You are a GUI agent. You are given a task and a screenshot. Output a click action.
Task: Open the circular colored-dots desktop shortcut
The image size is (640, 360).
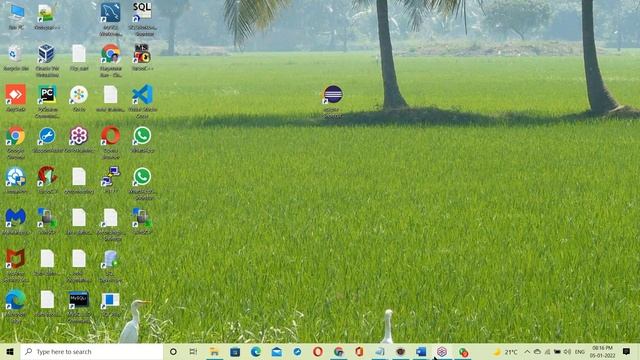(x=79, y=98)
